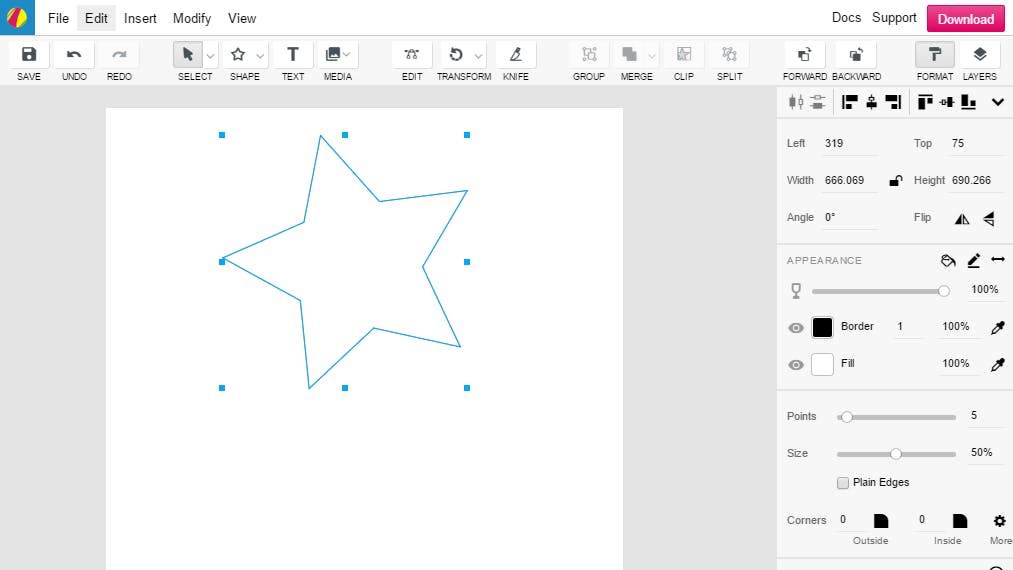The image size is (1013, 570).
Task: Click the pencil border appearance icon
Action: tap(974, 260)
